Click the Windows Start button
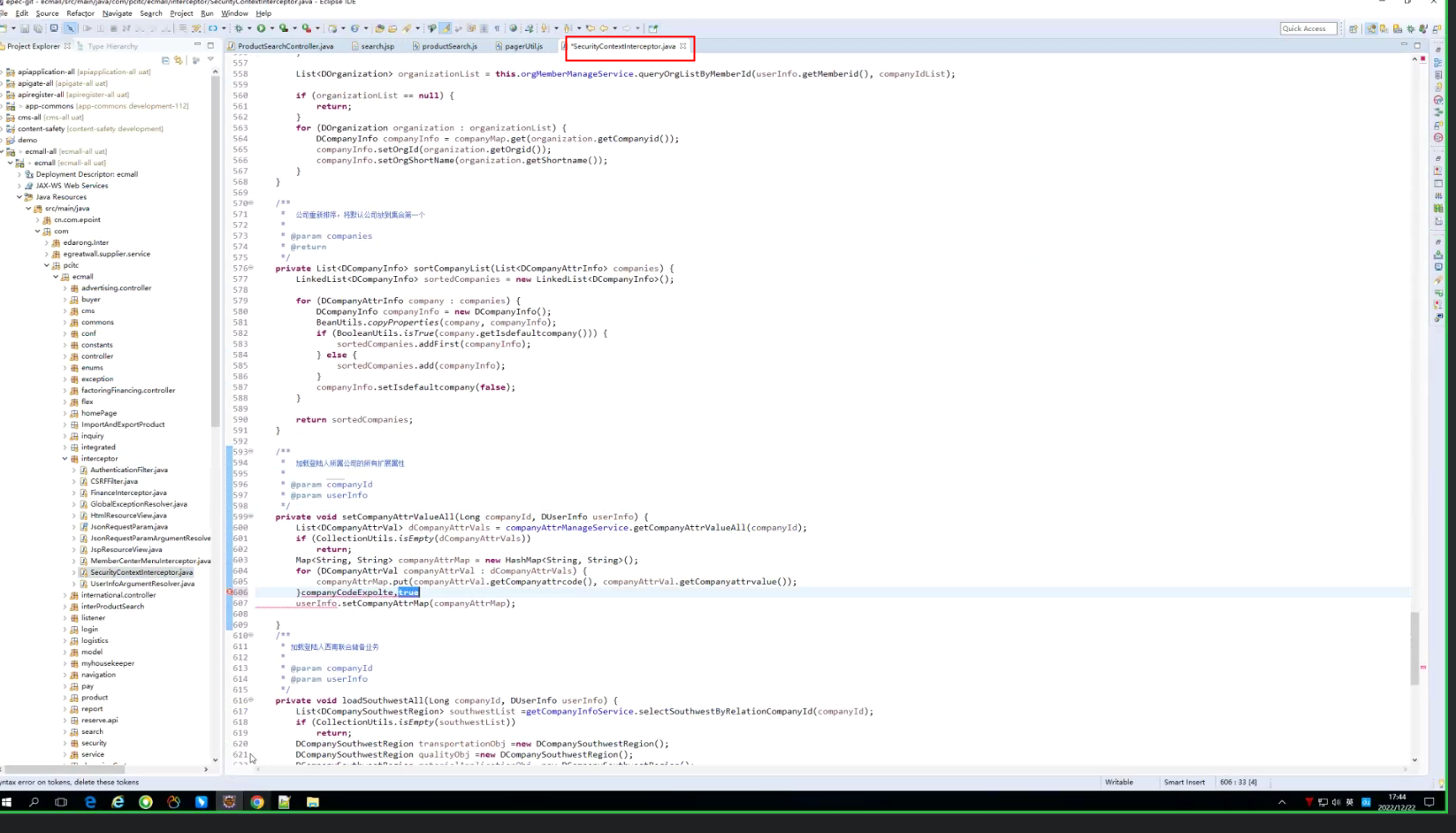The height and width of the screenshot is (833, 1456). tap(7, 802)
